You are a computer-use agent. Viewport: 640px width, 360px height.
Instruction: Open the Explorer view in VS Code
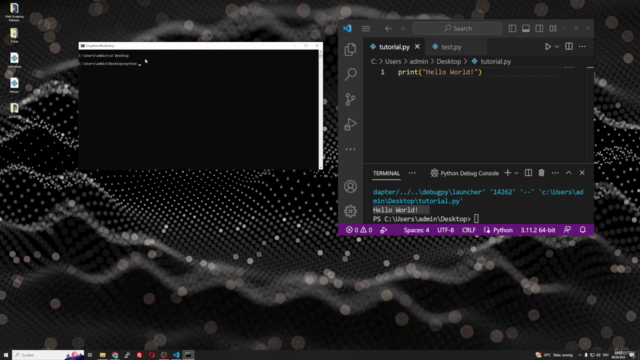coord(350,49)
